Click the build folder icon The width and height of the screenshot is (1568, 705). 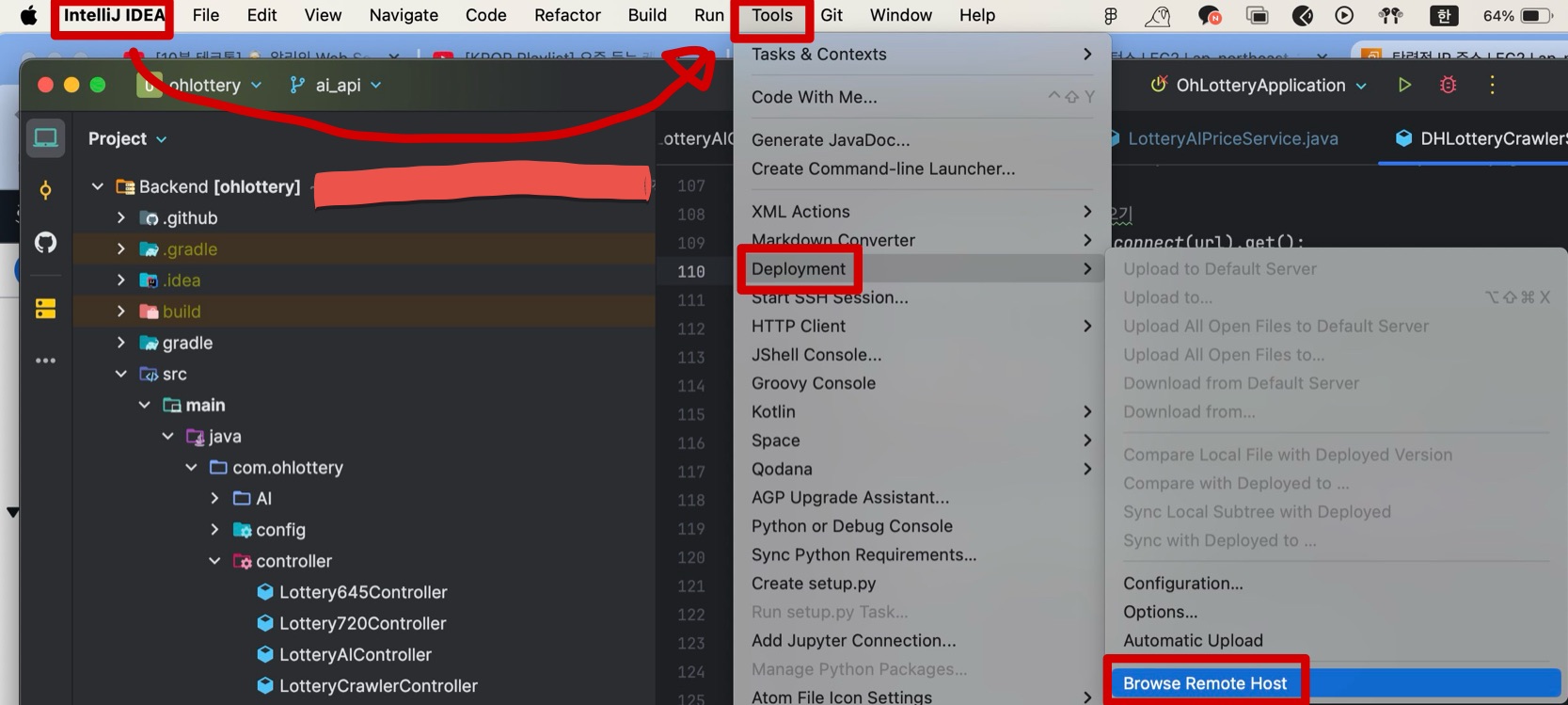[x=149, y=312]
